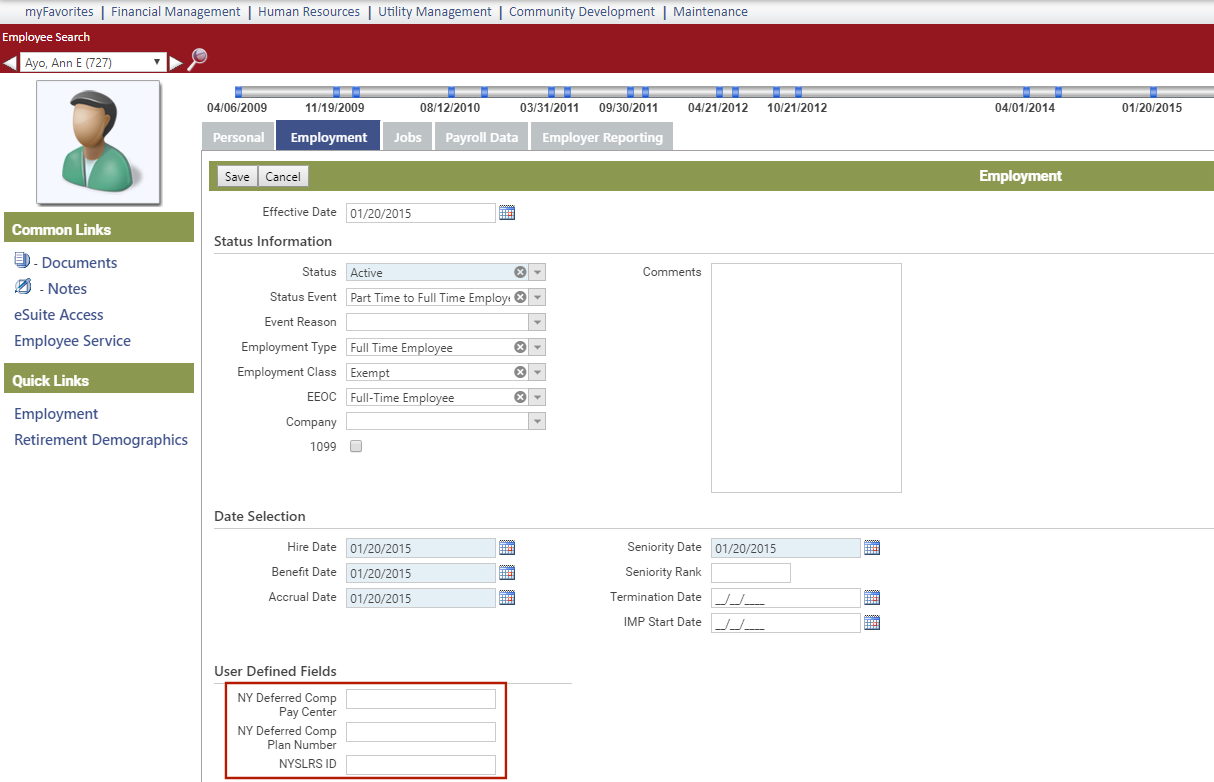Screen dimensions: 1214x782
Task: Go to previous employee with left arrow
Action: [10, 63]
